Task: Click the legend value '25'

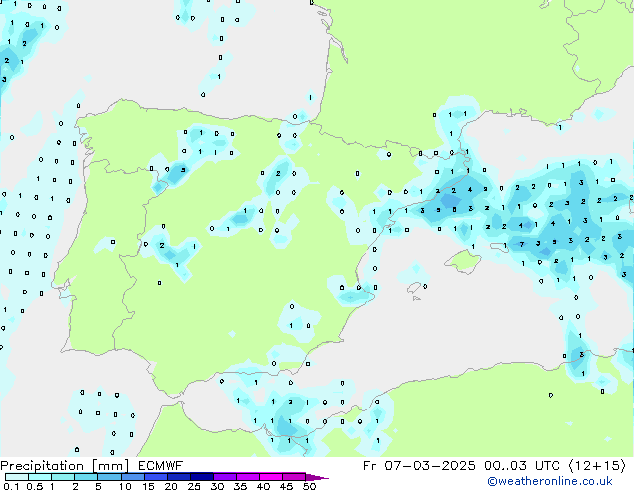Action: (x=194, y=486)
